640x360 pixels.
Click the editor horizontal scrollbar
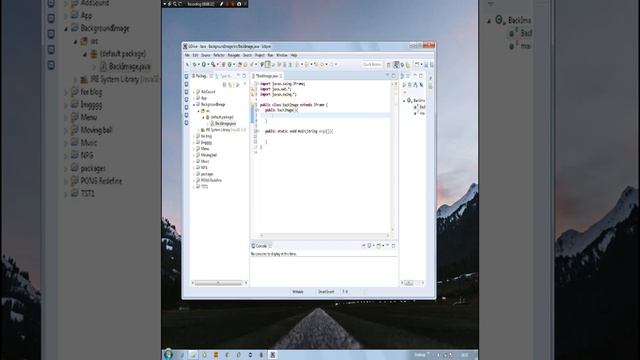click(x=324, y=236)
